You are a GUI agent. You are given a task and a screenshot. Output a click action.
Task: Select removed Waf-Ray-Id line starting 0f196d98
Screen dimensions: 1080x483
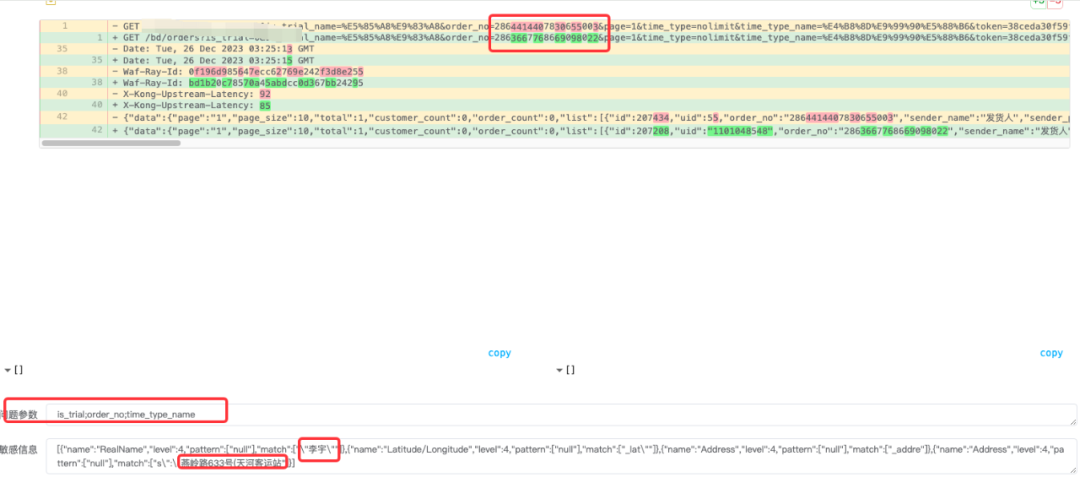(x=554, y=71)
